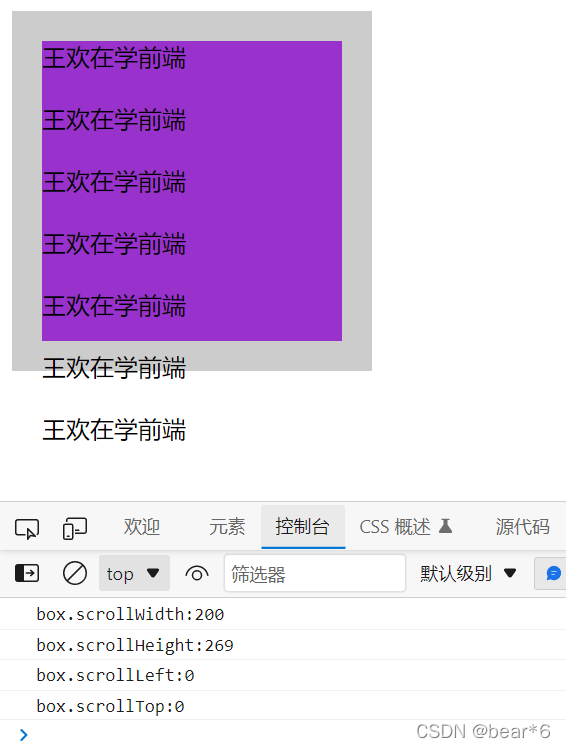Show the console sidebar panel icon
The height and width of the screenshot is (748, 566).
(27, 573)
